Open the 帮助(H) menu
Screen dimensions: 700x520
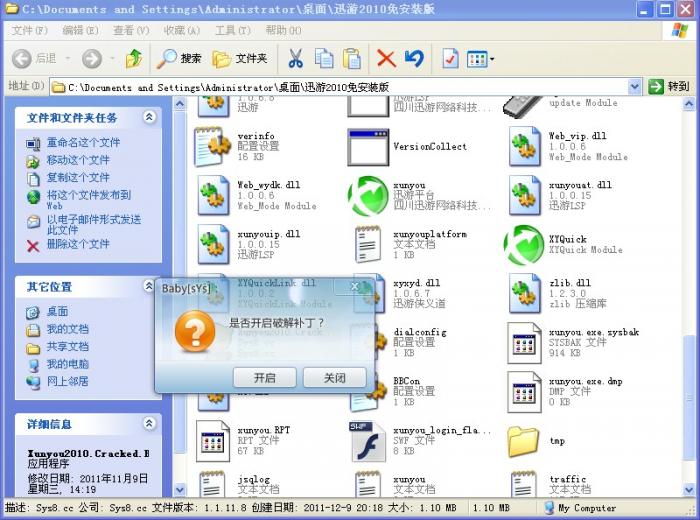point(283,30)
